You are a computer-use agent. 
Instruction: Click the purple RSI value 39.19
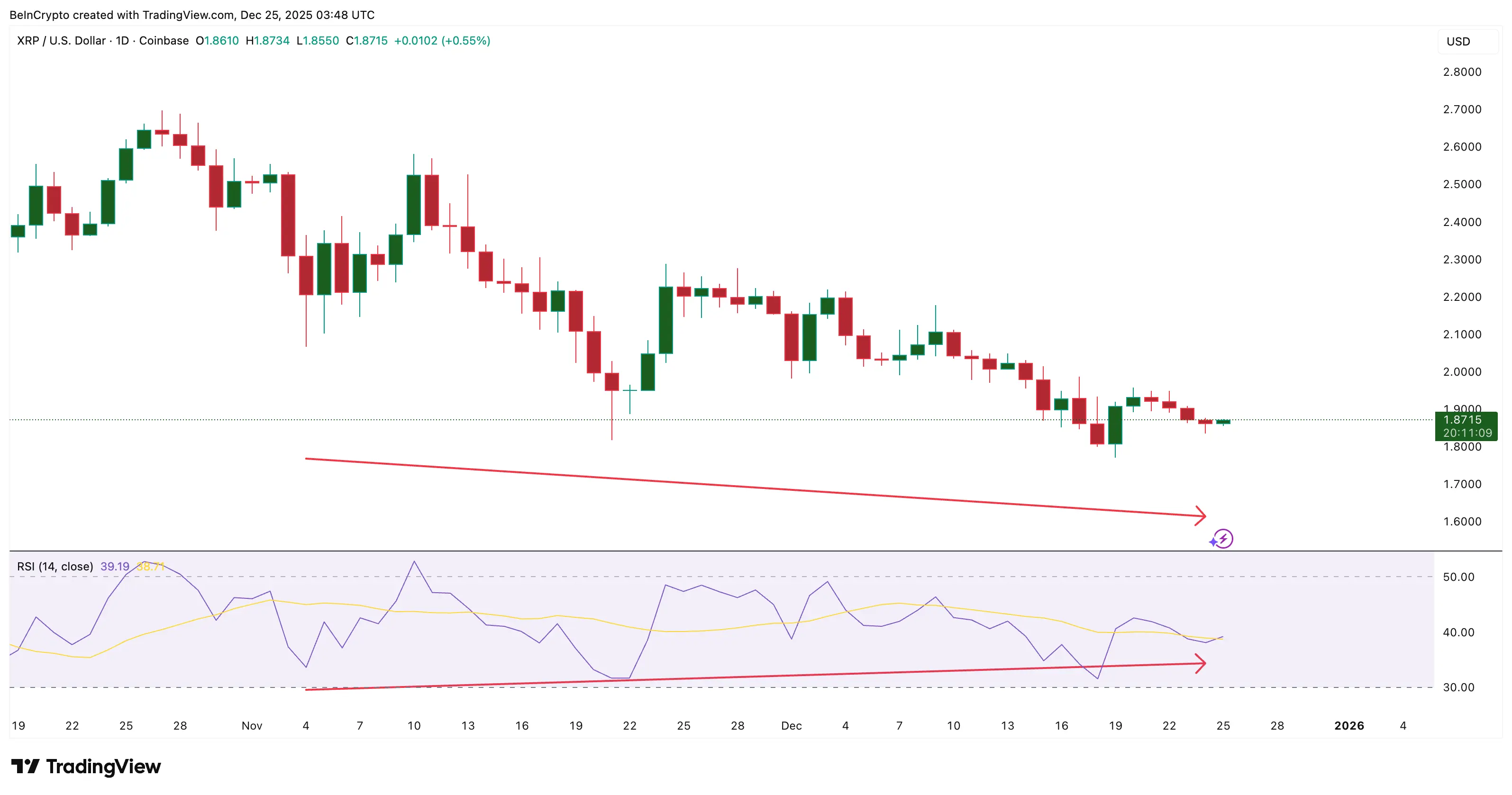tap(115, 566)
